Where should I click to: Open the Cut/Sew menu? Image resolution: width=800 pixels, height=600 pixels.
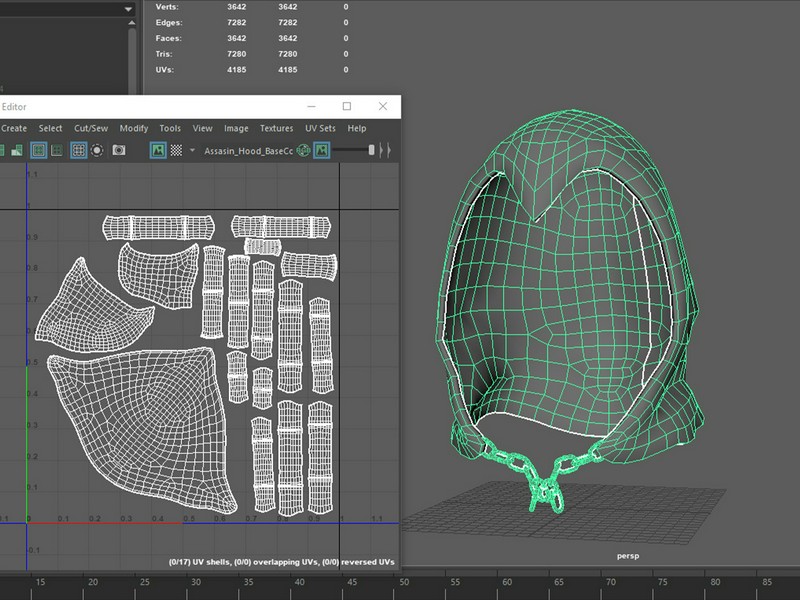91,129
